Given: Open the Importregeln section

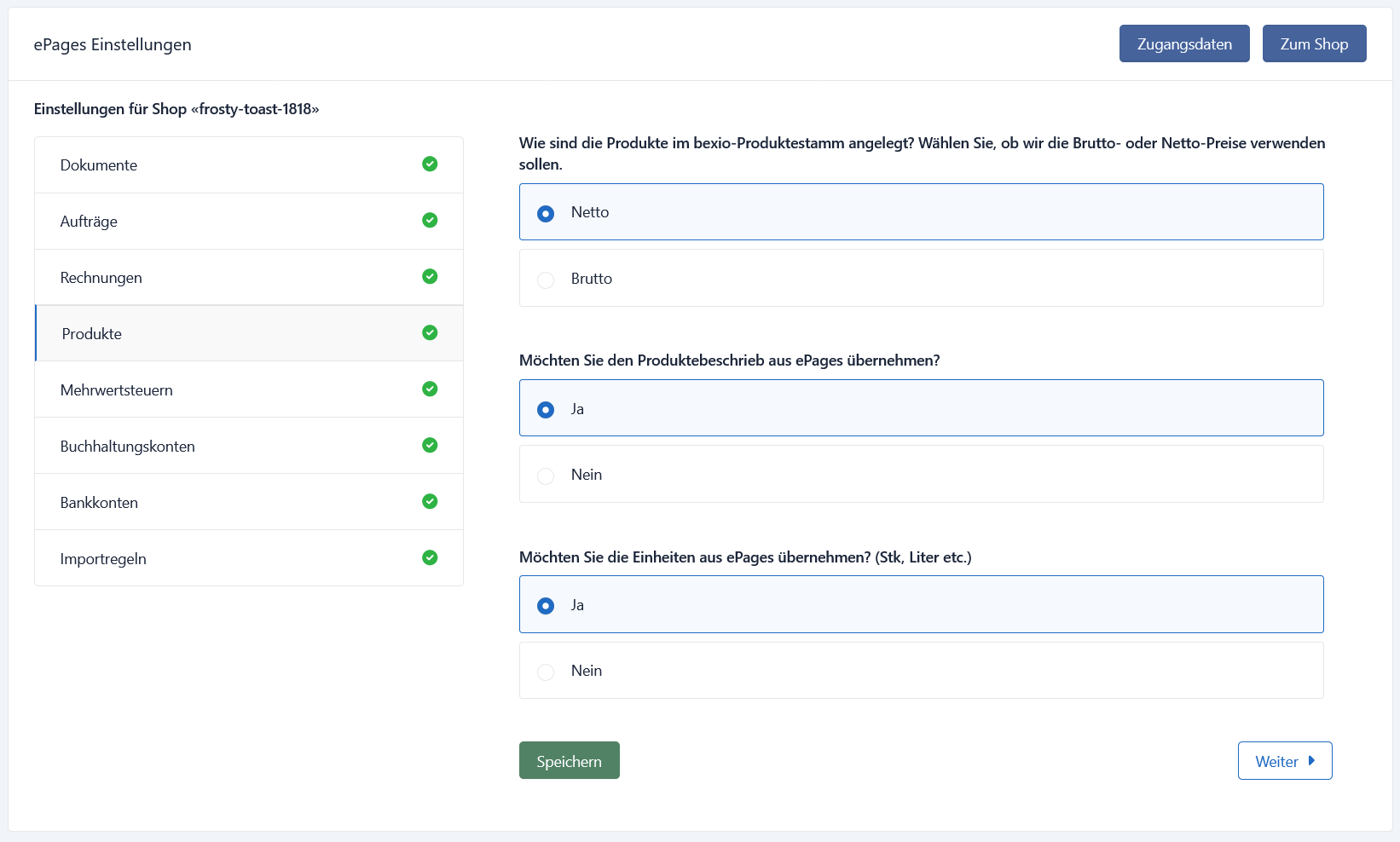Looking at the screenshot, I should click(x=249, y=558).
